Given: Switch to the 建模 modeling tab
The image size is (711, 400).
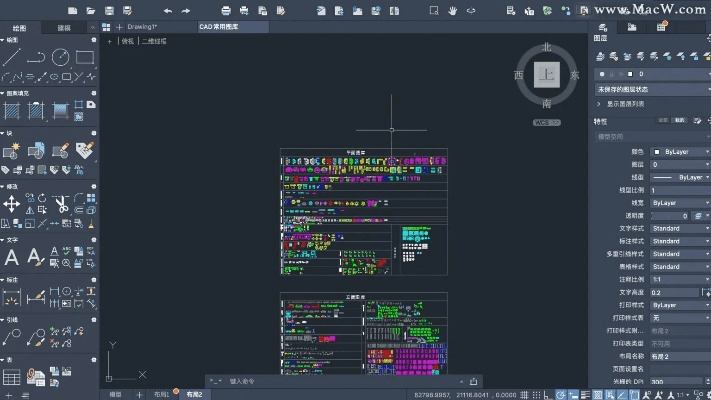Looking at the screenshot, I should [64, 27].
